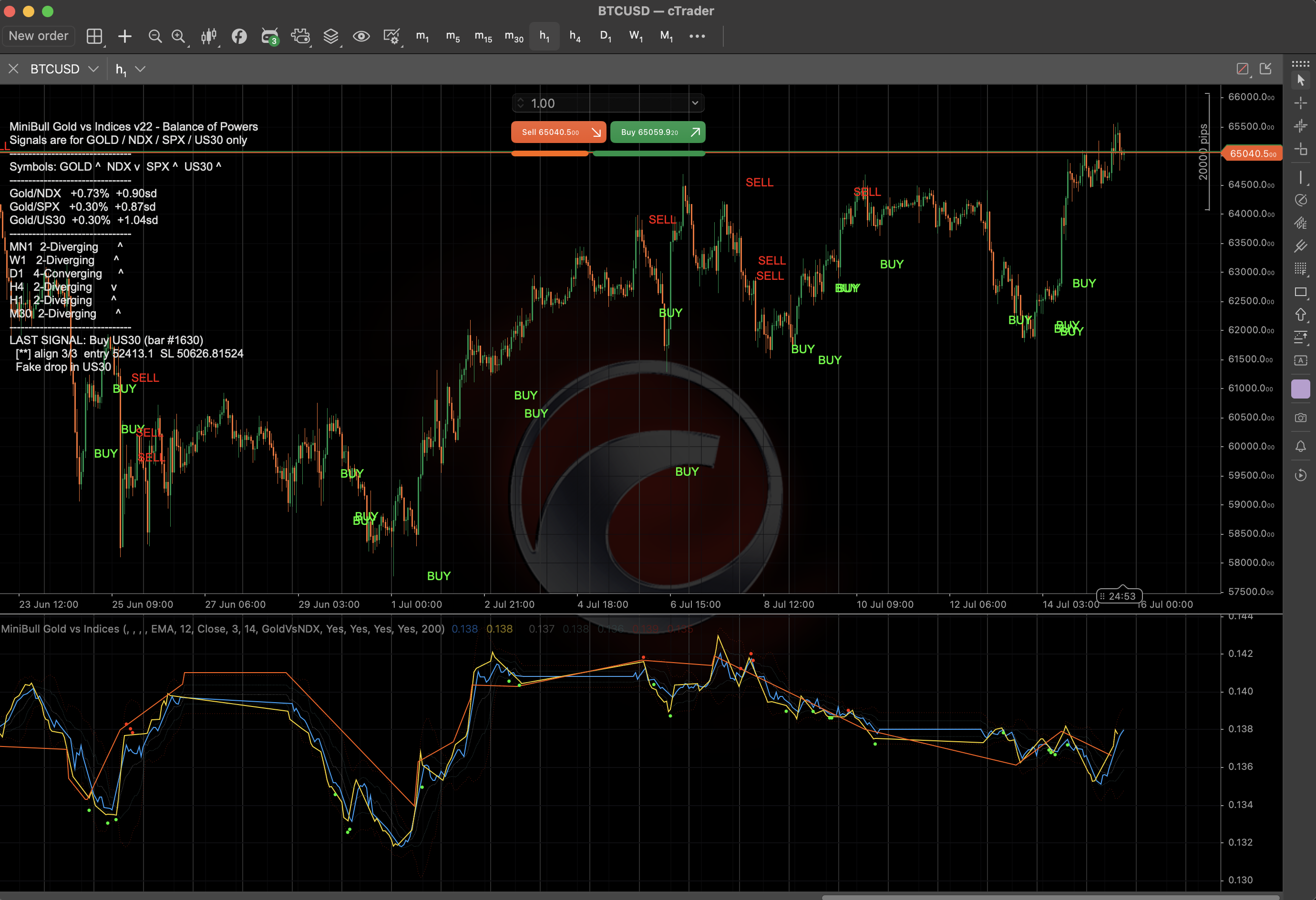Select the circle ellipse drawing tool
The width and height of the screenshot is (1316, 900).
point(1301,200)
